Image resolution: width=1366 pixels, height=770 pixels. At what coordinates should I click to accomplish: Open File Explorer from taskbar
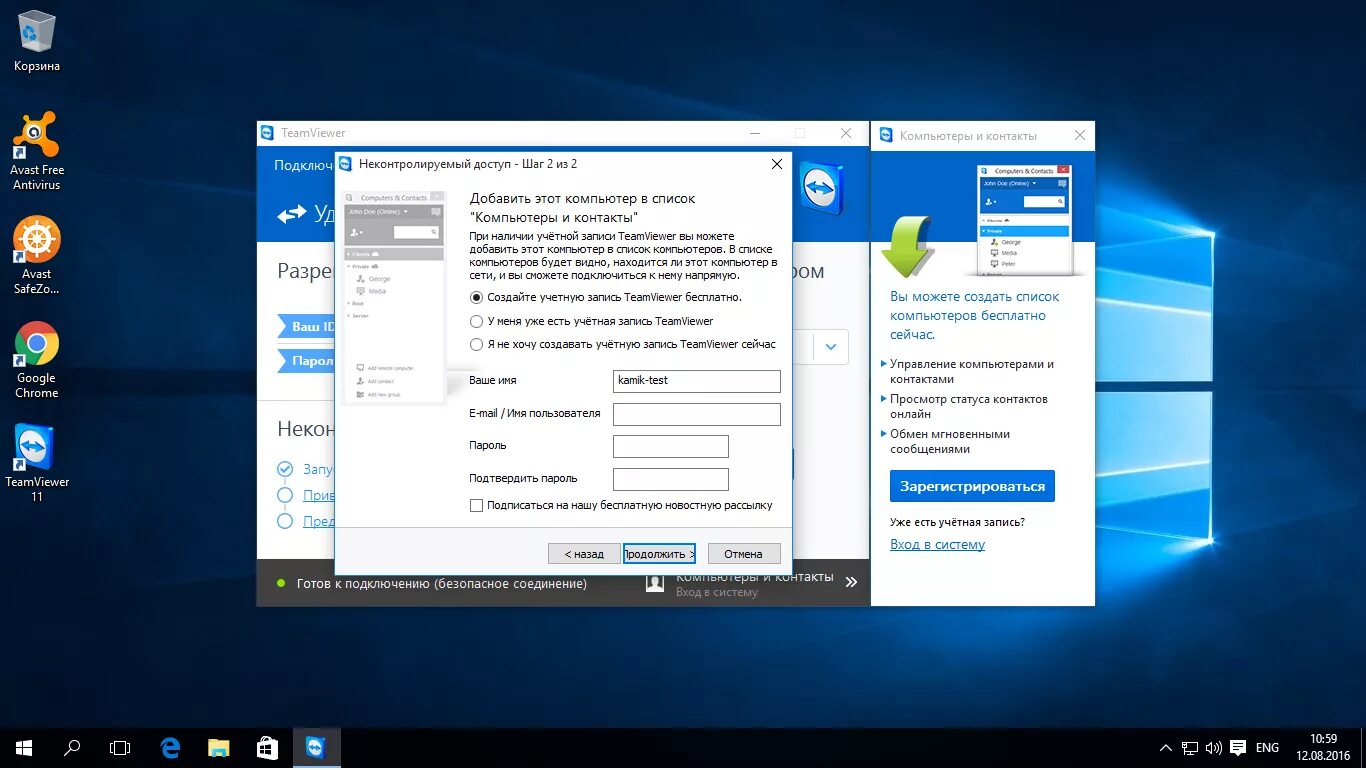[219, 747]
